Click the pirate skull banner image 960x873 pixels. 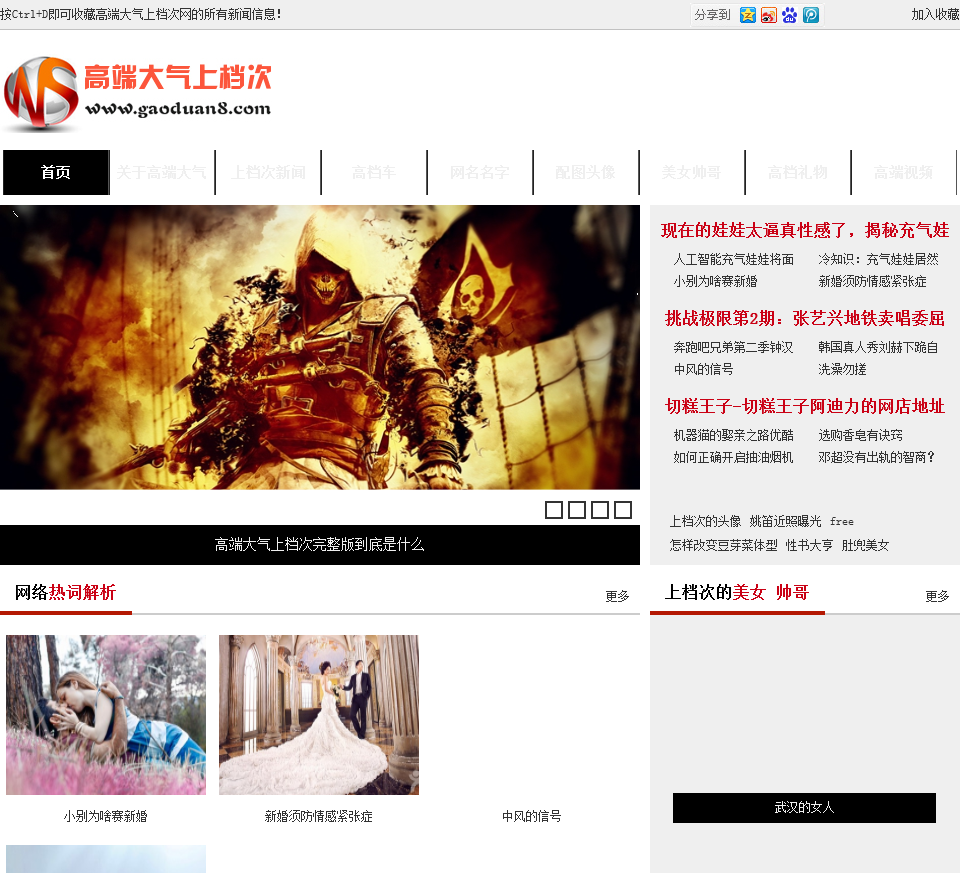[x=320, y=347]
